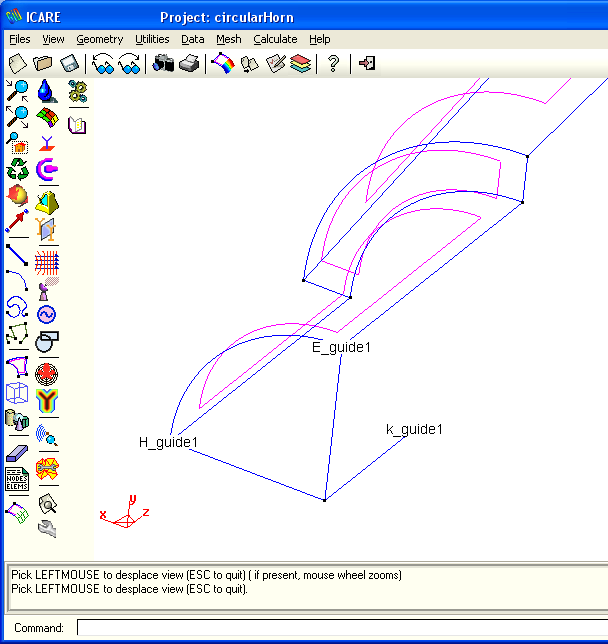Click the colored curved patch icon
The width and height of the screenshot is (608, 644).
[x=47, y=117]
